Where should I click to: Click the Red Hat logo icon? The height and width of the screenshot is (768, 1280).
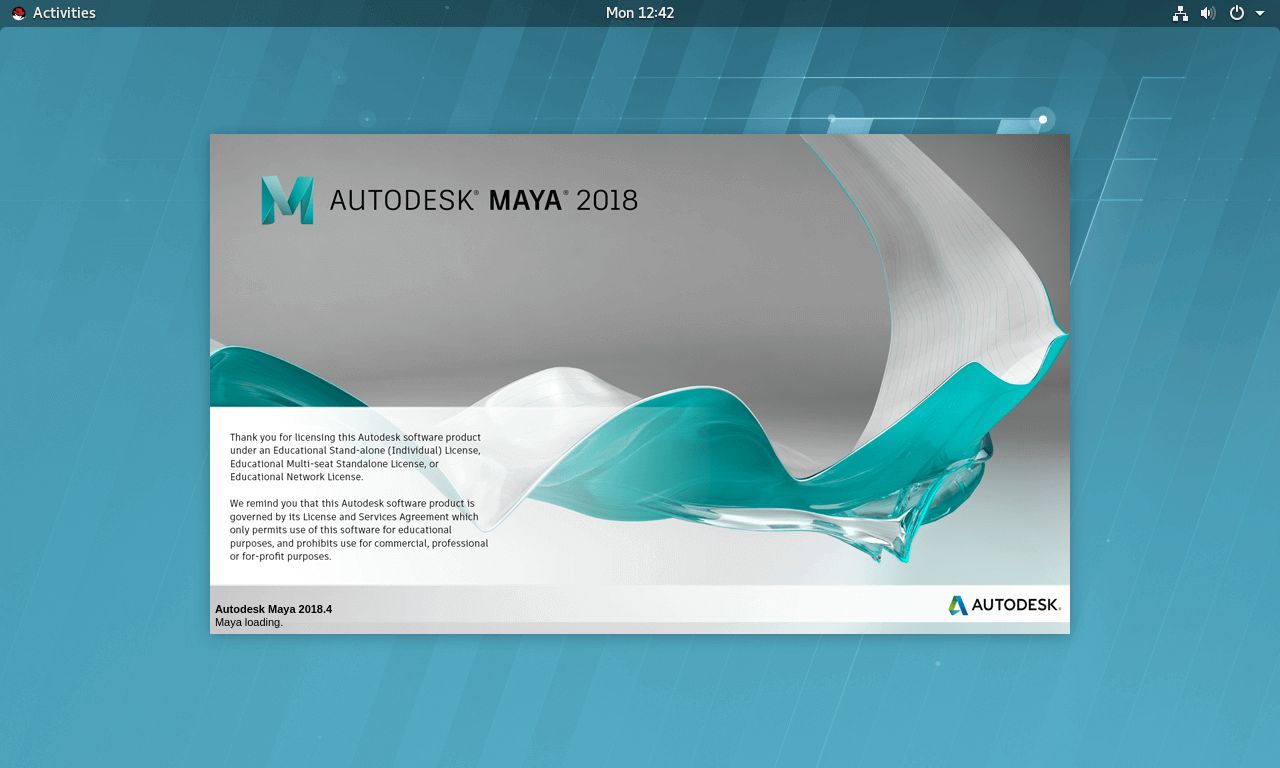[x=18, y=13]
